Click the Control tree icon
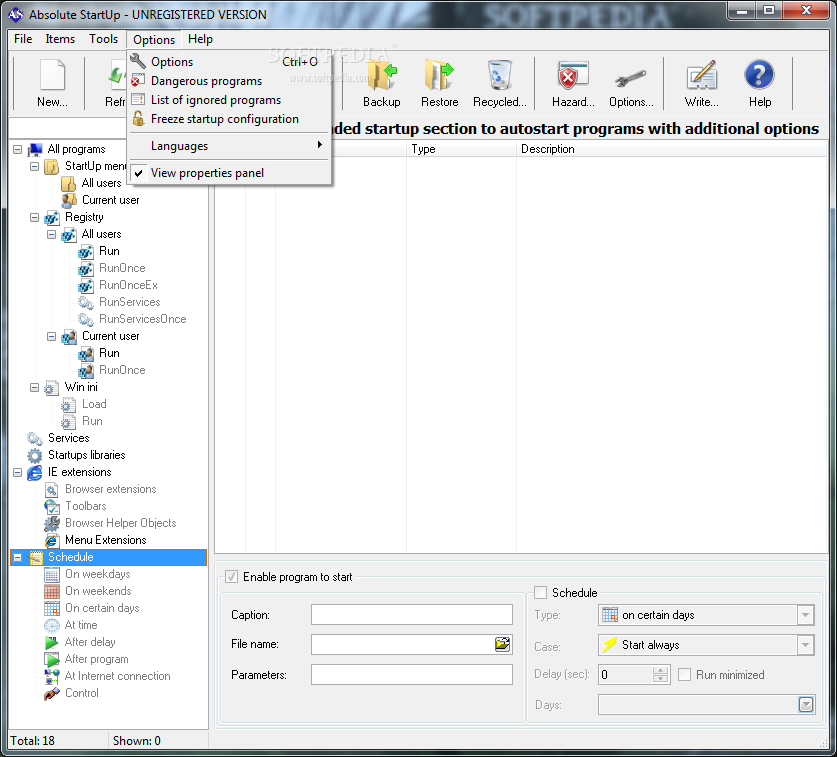837x757 pixels. coord(52,693)
